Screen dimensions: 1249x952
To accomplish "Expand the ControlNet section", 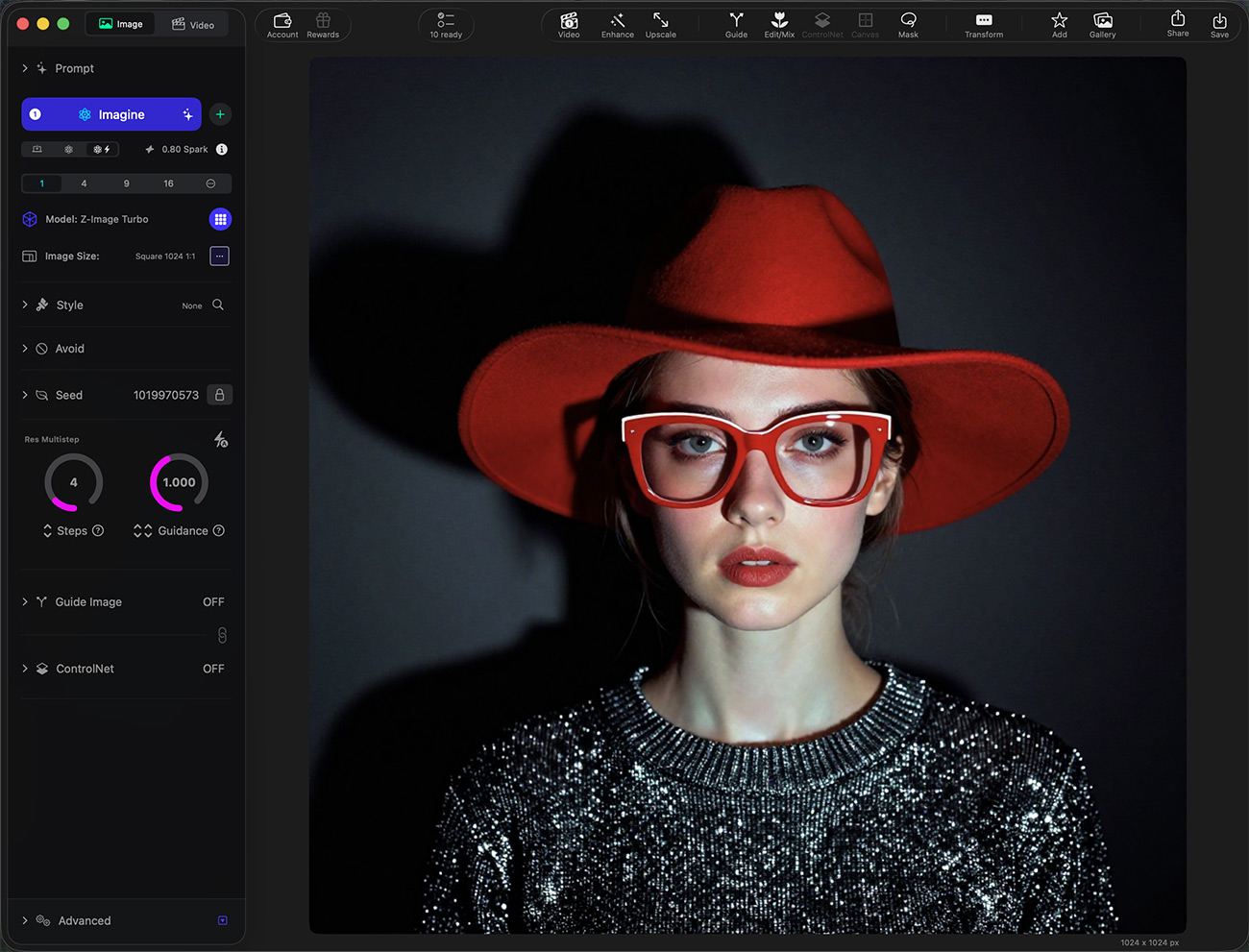I will click(x=25, y=669).
